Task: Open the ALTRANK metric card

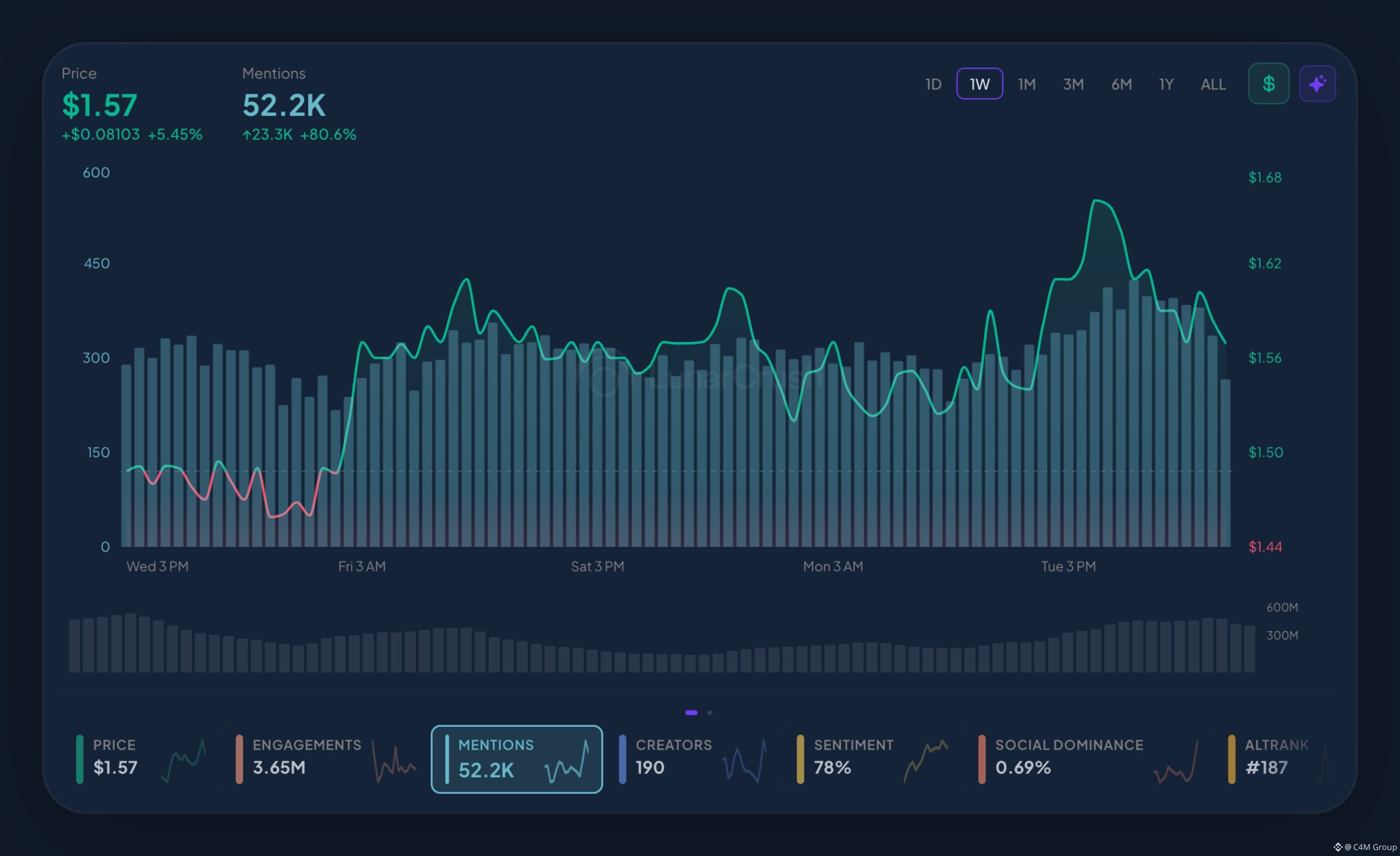Action: (1278, 759)
